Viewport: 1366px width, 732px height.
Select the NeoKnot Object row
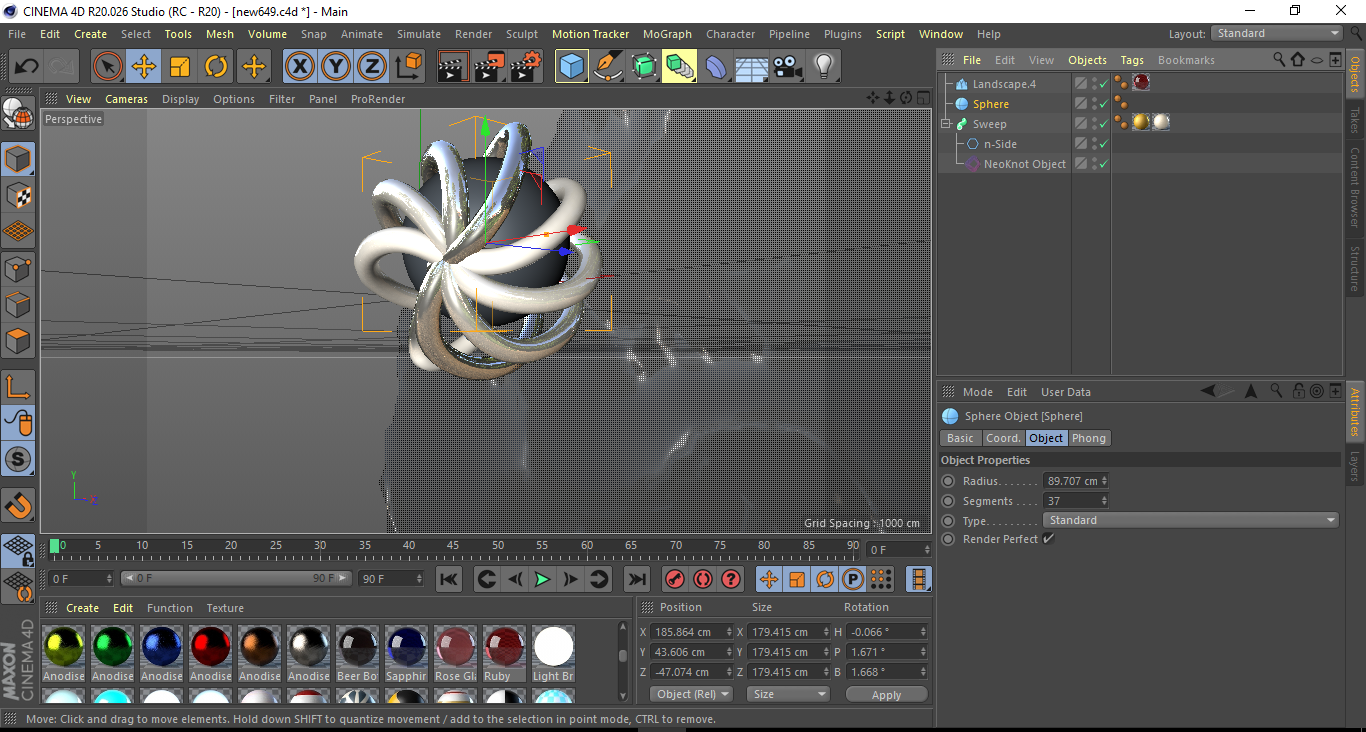coord(1024,164)
